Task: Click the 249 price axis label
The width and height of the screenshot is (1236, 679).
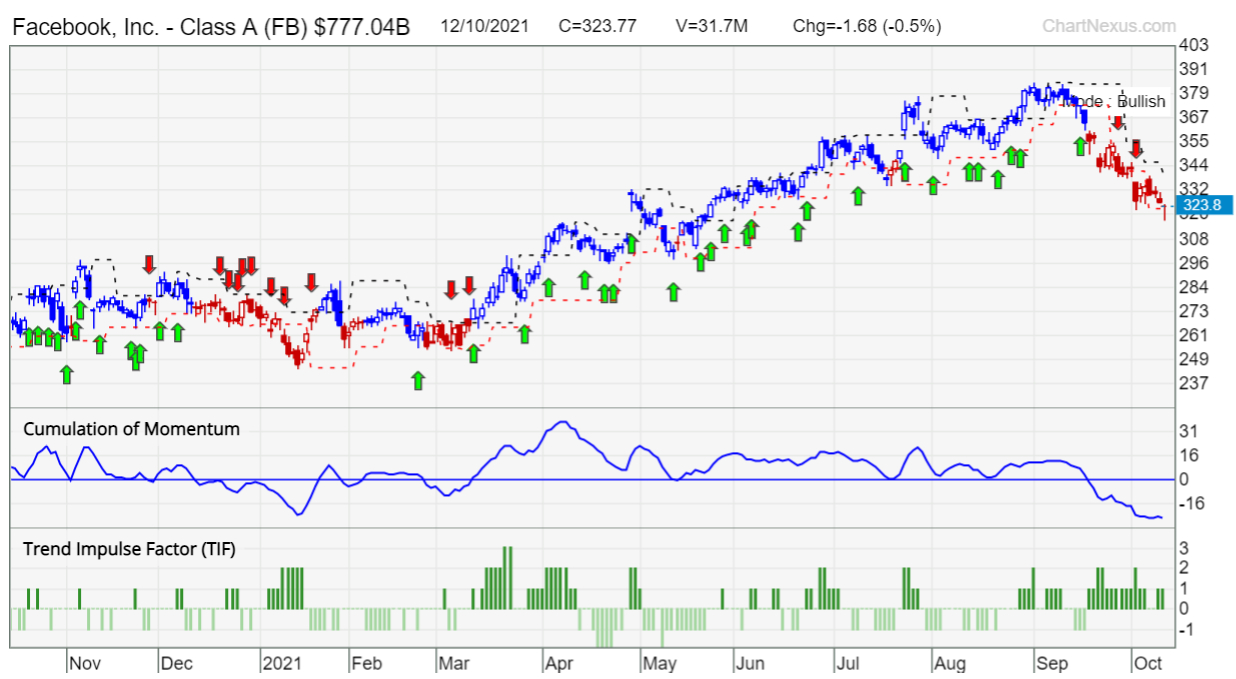Action: [x=1195, y=359]
